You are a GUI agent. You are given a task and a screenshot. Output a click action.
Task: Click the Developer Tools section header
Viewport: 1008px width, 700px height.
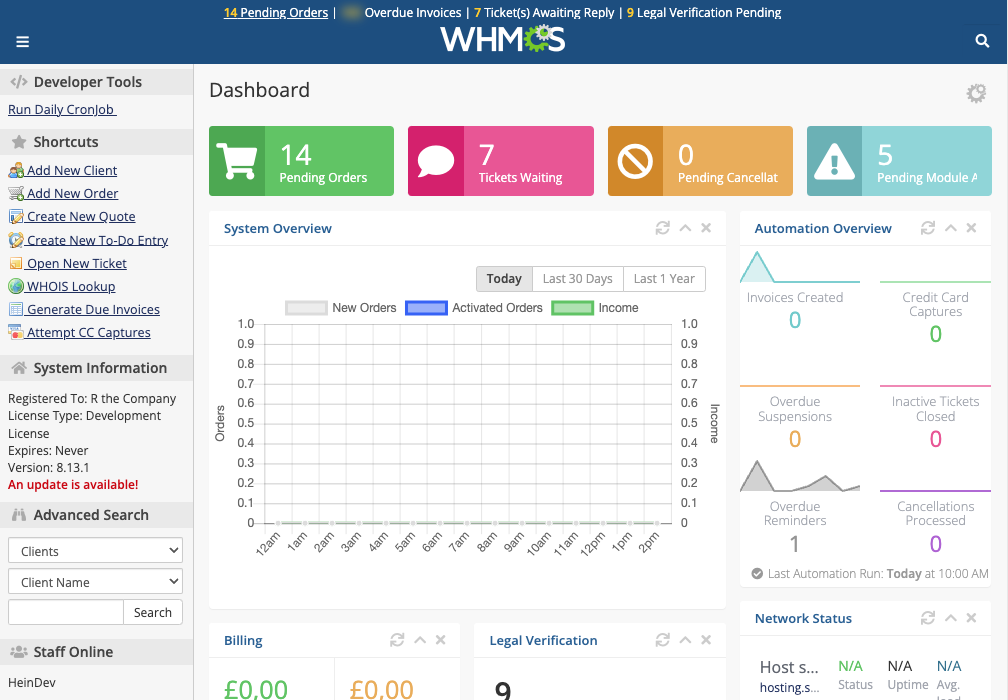96,82
